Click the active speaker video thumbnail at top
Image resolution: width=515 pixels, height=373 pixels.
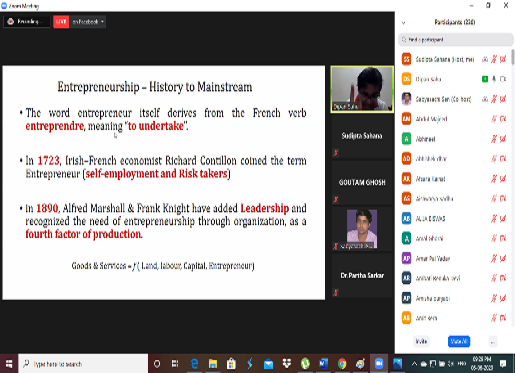tap(362, 89)
